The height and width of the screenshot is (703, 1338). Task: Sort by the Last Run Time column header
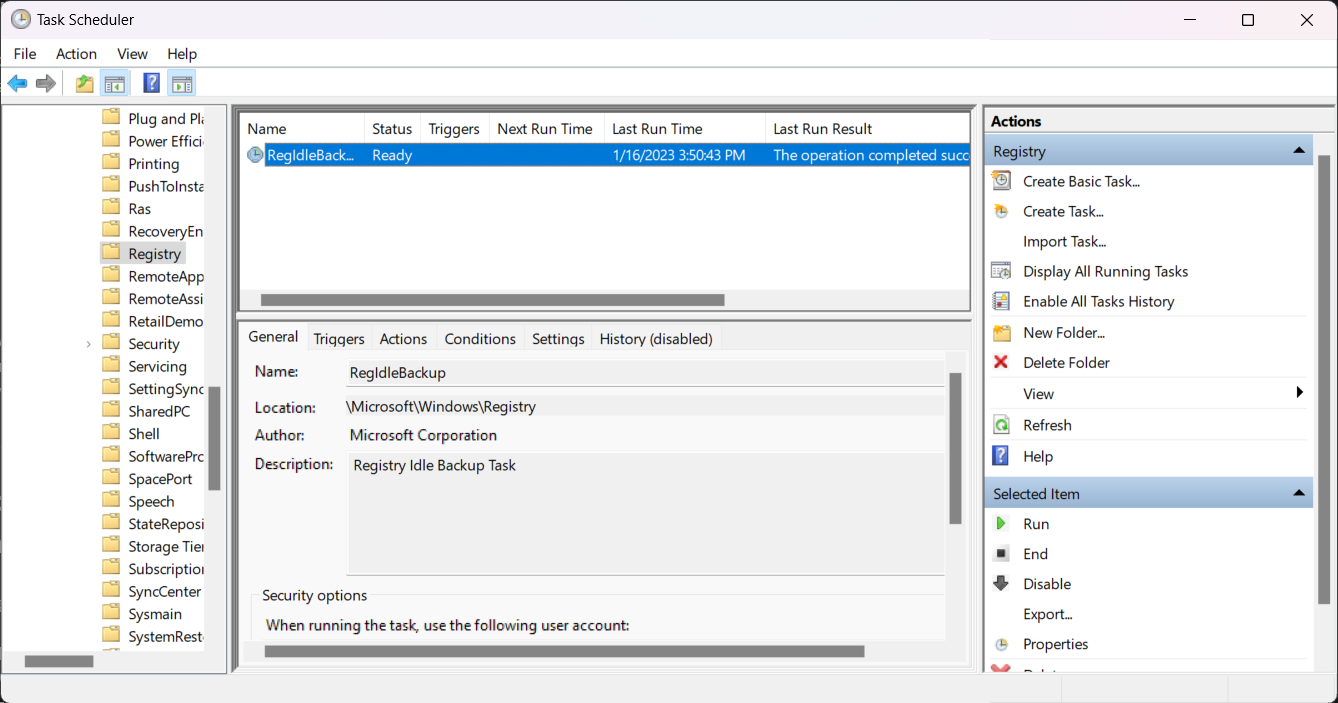685,129
